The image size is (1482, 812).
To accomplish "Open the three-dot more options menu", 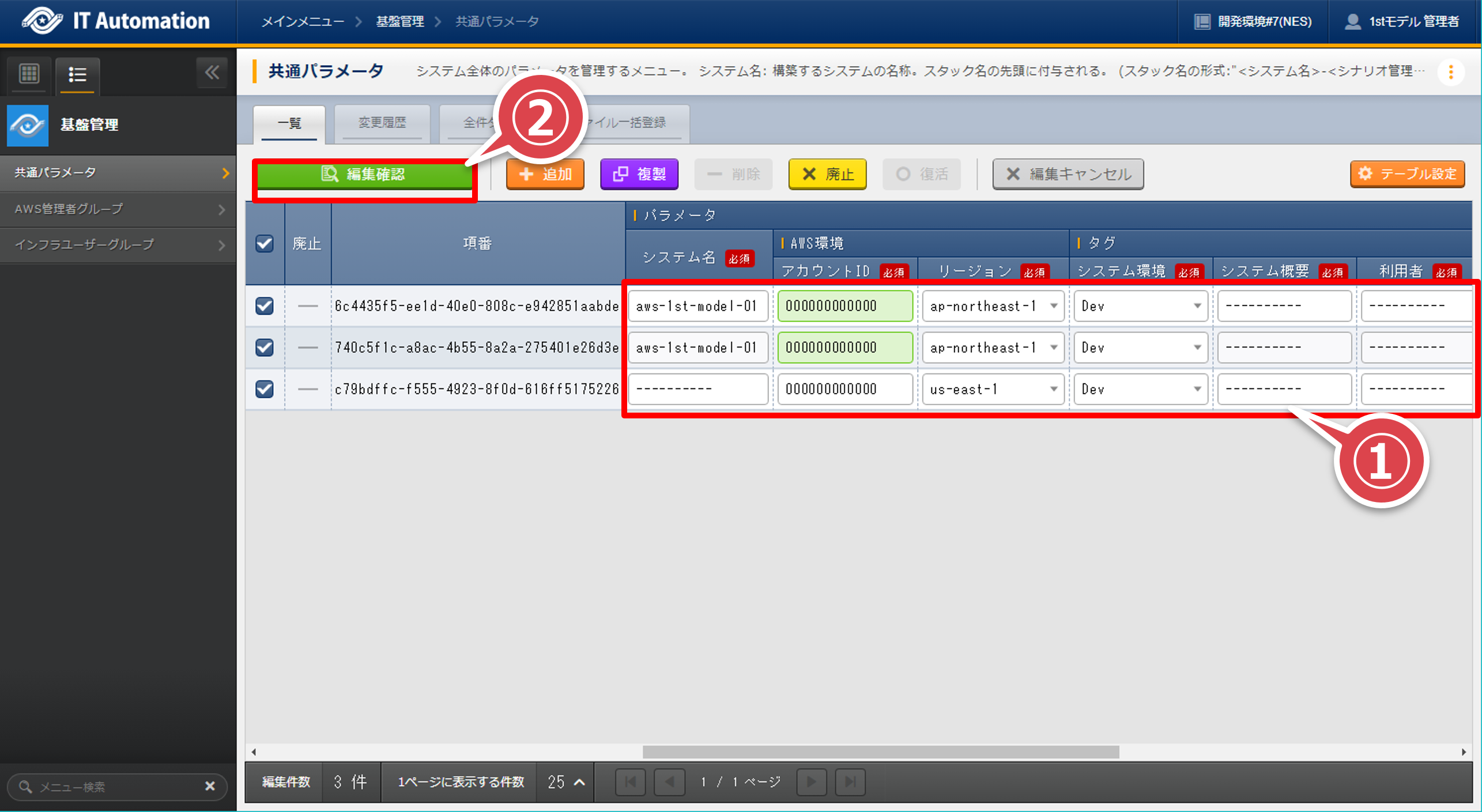I will click(1450, 73).
